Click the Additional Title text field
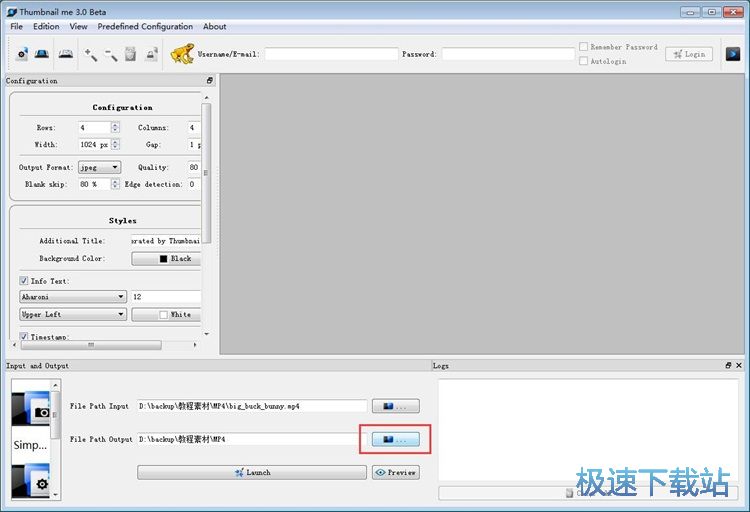This screenshot has width=750, height=512. pyautogui.click(x=166, y=241)
